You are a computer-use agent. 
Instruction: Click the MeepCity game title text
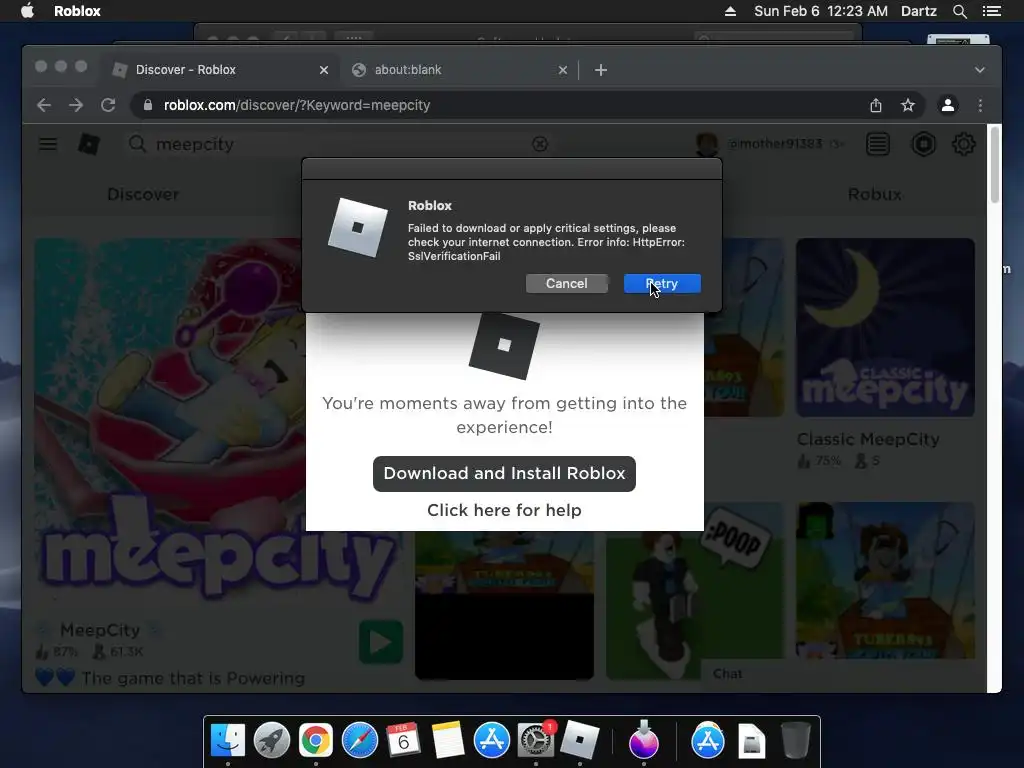pos(100,630)
